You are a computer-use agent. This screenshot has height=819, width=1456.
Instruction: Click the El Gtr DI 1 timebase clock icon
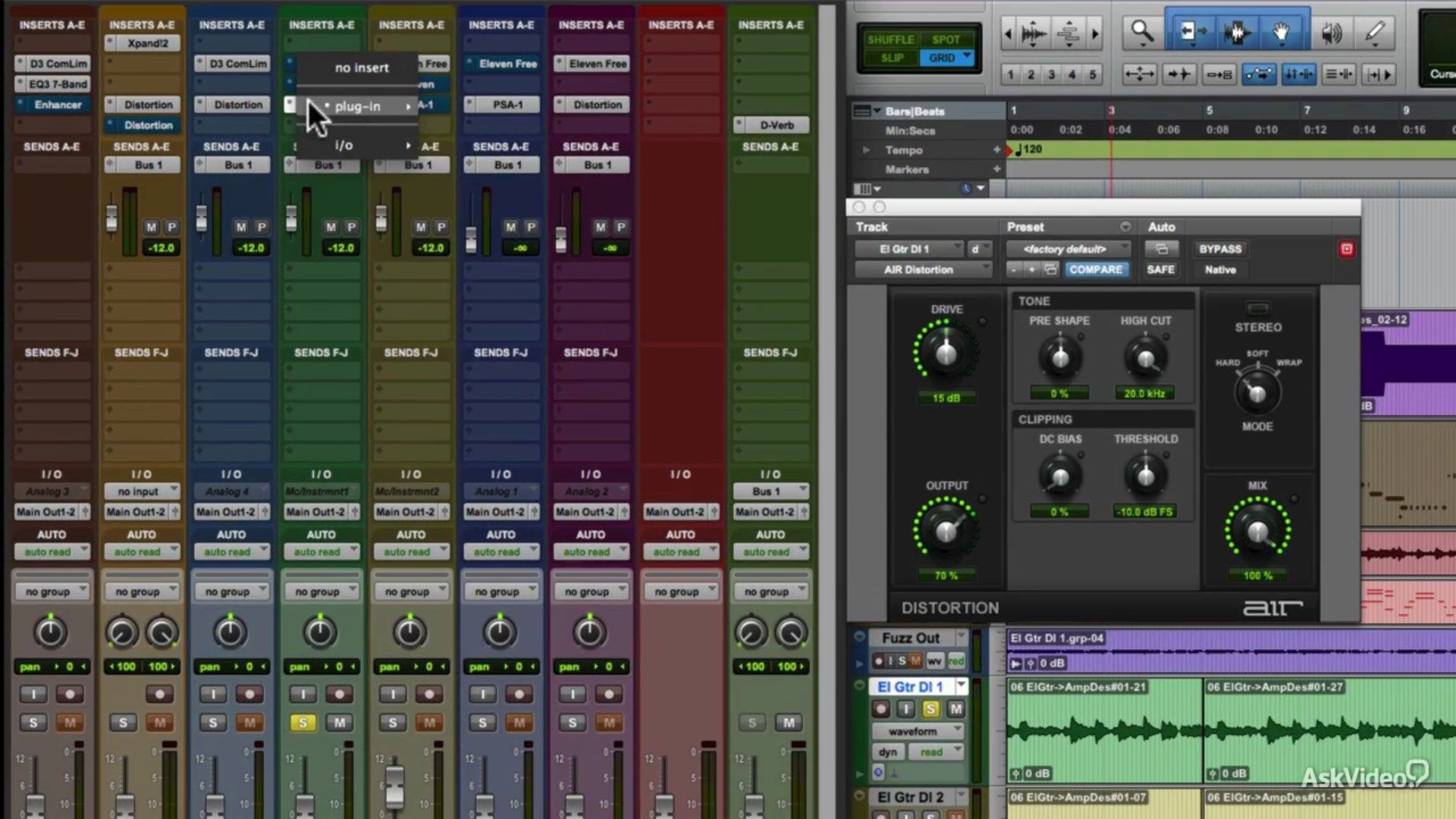(x=878, y=772)
